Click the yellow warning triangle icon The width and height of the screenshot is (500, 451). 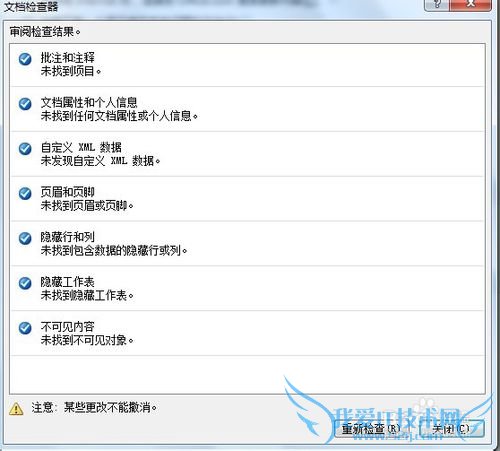click(x=16, y=409)
